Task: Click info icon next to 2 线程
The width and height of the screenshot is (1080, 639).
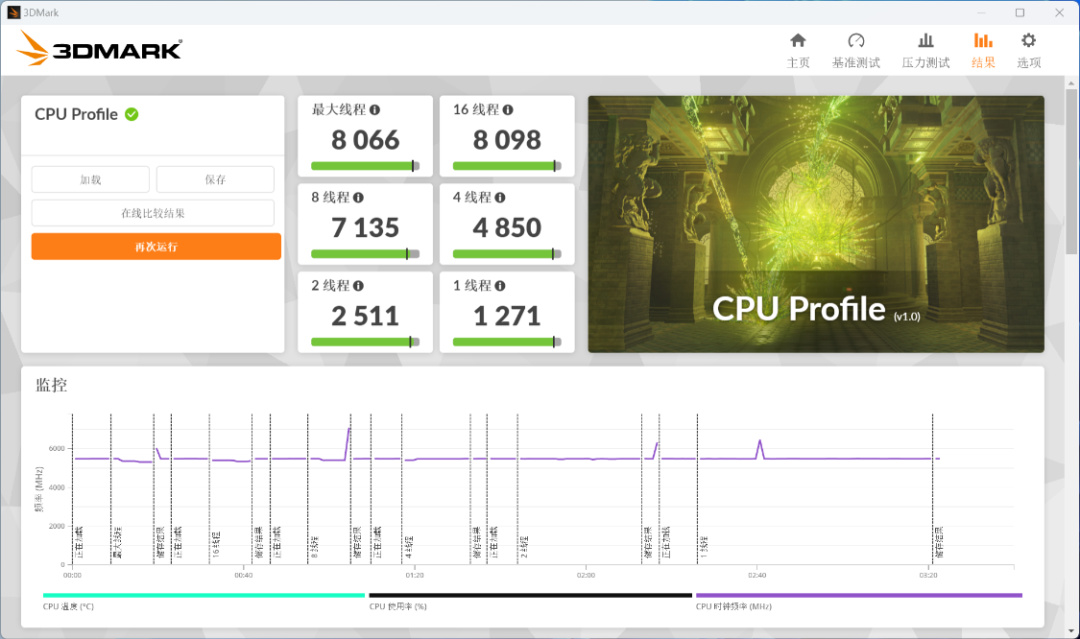Action: pyautogui.click(x=358, y=286)
